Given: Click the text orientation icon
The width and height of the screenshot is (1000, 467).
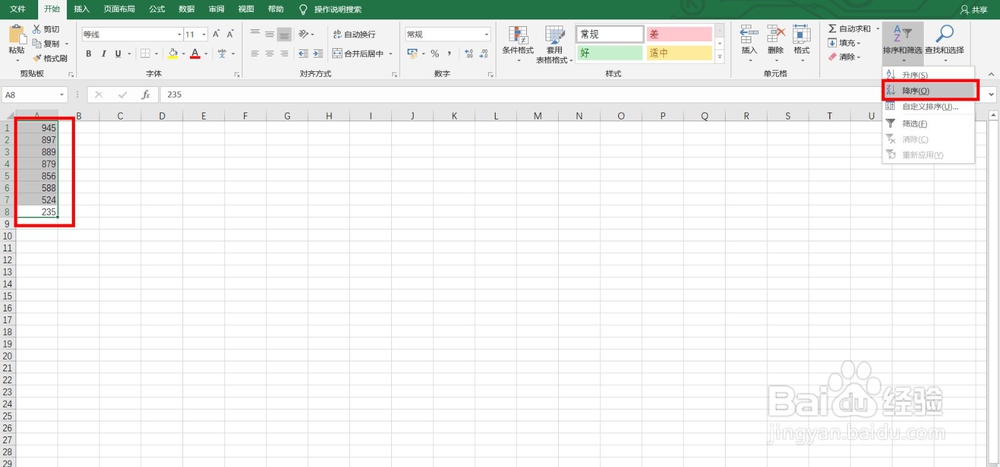Looking at the screenshot, I should tap(304, 34).
